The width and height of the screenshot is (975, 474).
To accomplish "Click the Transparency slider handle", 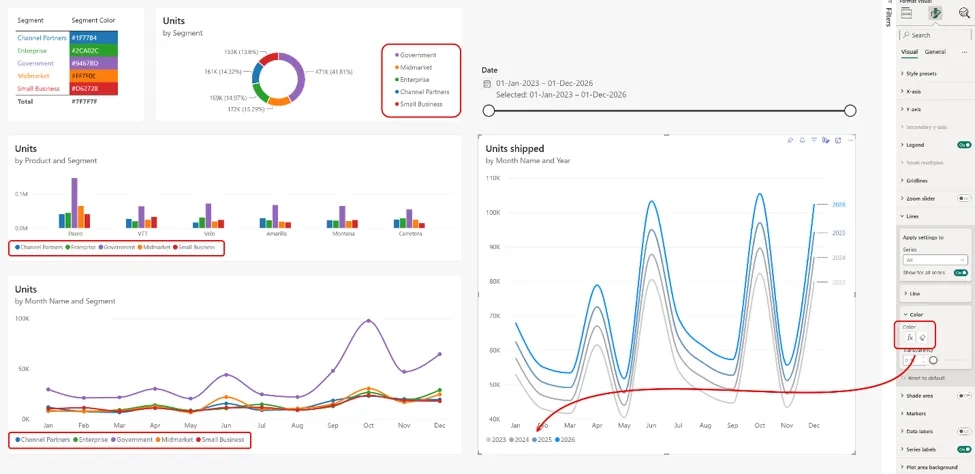I will coord(933,360).
